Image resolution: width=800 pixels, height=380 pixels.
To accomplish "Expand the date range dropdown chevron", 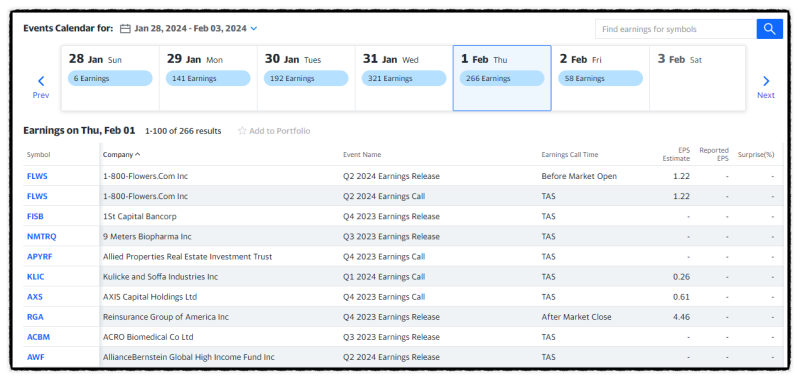I will 254,29.
